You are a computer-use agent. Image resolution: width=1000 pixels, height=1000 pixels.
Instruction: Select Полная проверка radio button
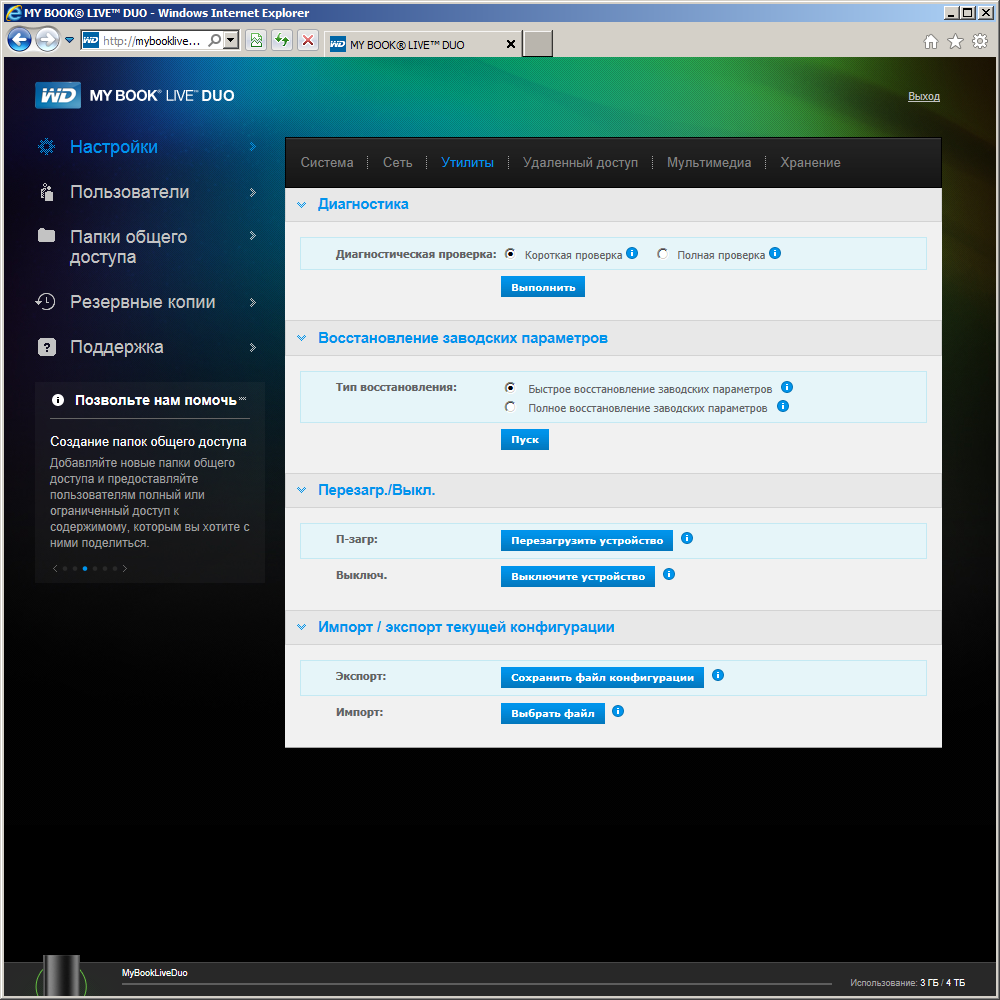tap(663, 254)
